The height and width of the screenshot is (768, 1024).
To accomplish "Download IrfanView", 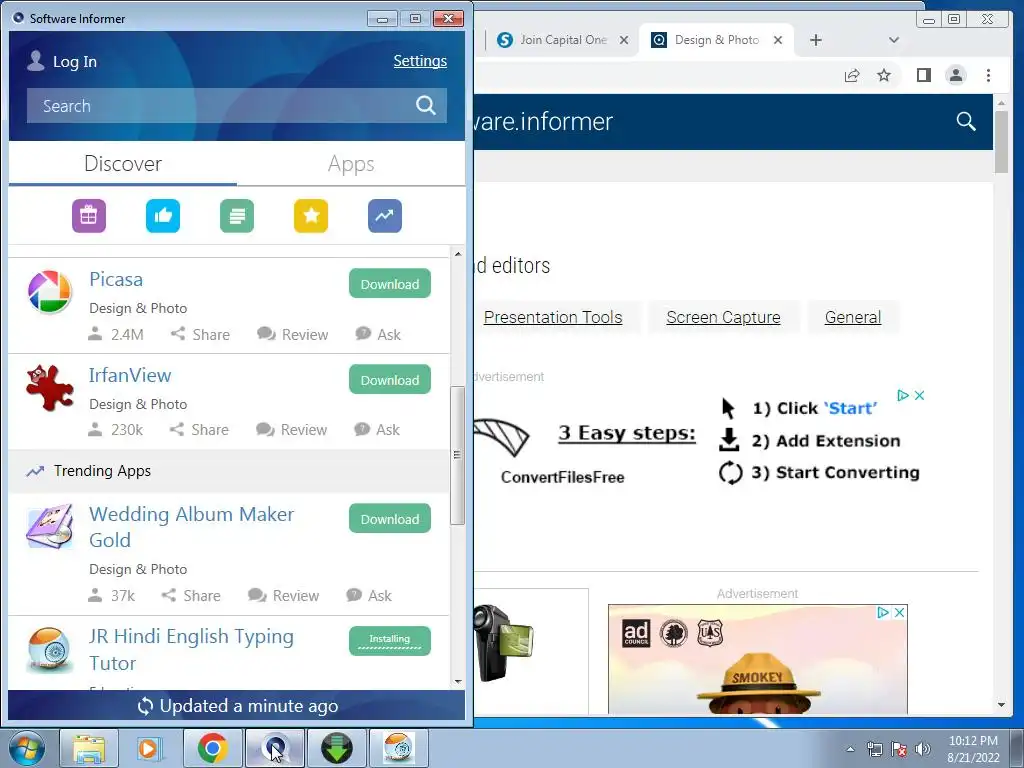I will point(390,379).
